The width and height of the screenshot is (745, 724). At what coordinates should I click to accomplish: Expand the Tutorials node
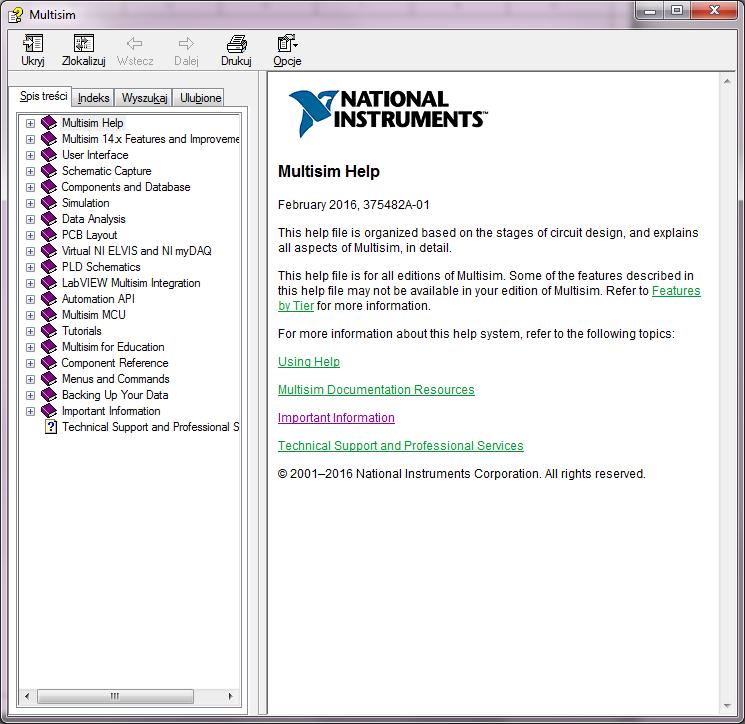30,331
